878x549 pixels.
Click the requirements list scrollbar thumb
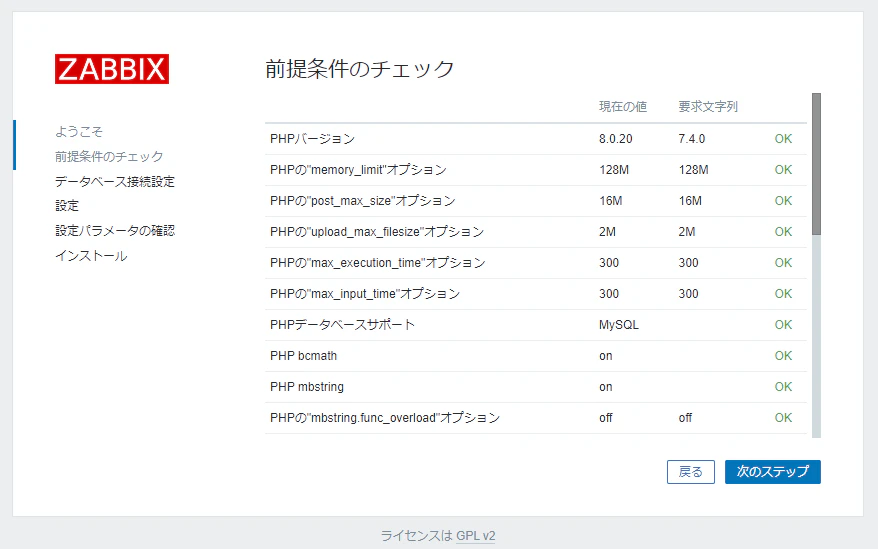[816, 164]
